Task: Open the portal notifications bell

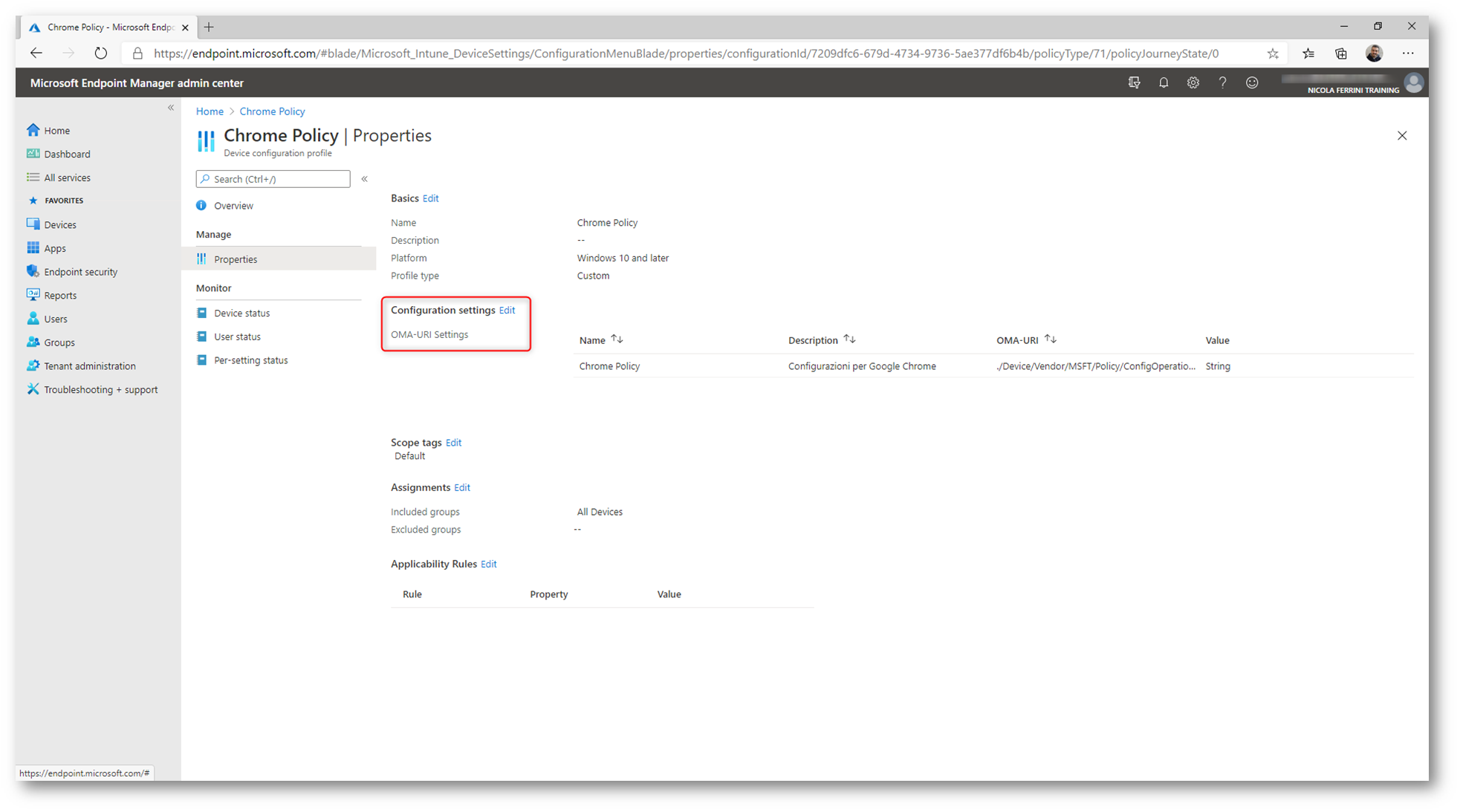Action: (1164, 83)
